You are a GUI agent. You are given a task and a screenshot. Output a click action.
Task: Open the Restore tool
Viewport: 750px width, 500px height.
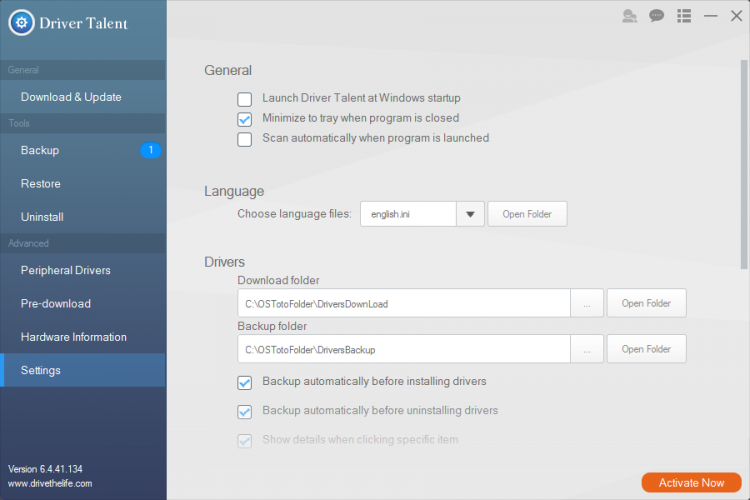(x=83, y=184)
